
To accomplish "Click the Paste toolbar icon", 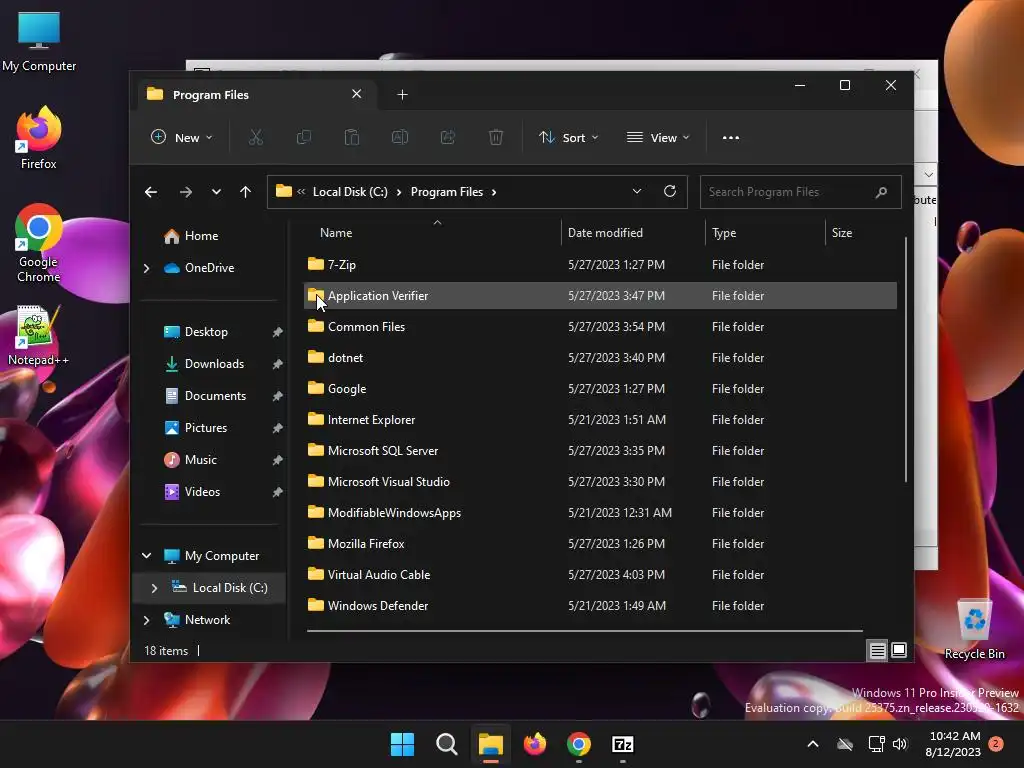I will tap(351, 137).
